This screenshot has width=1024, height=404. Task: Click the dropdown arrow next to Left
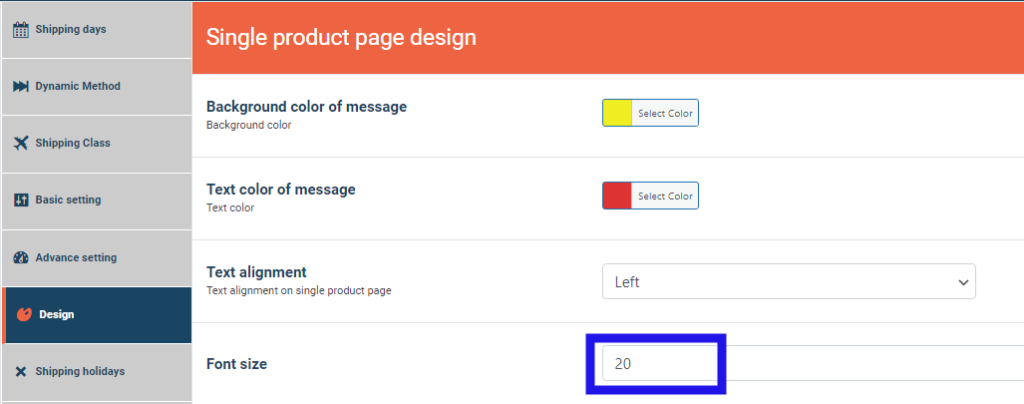tap(964, 282)
